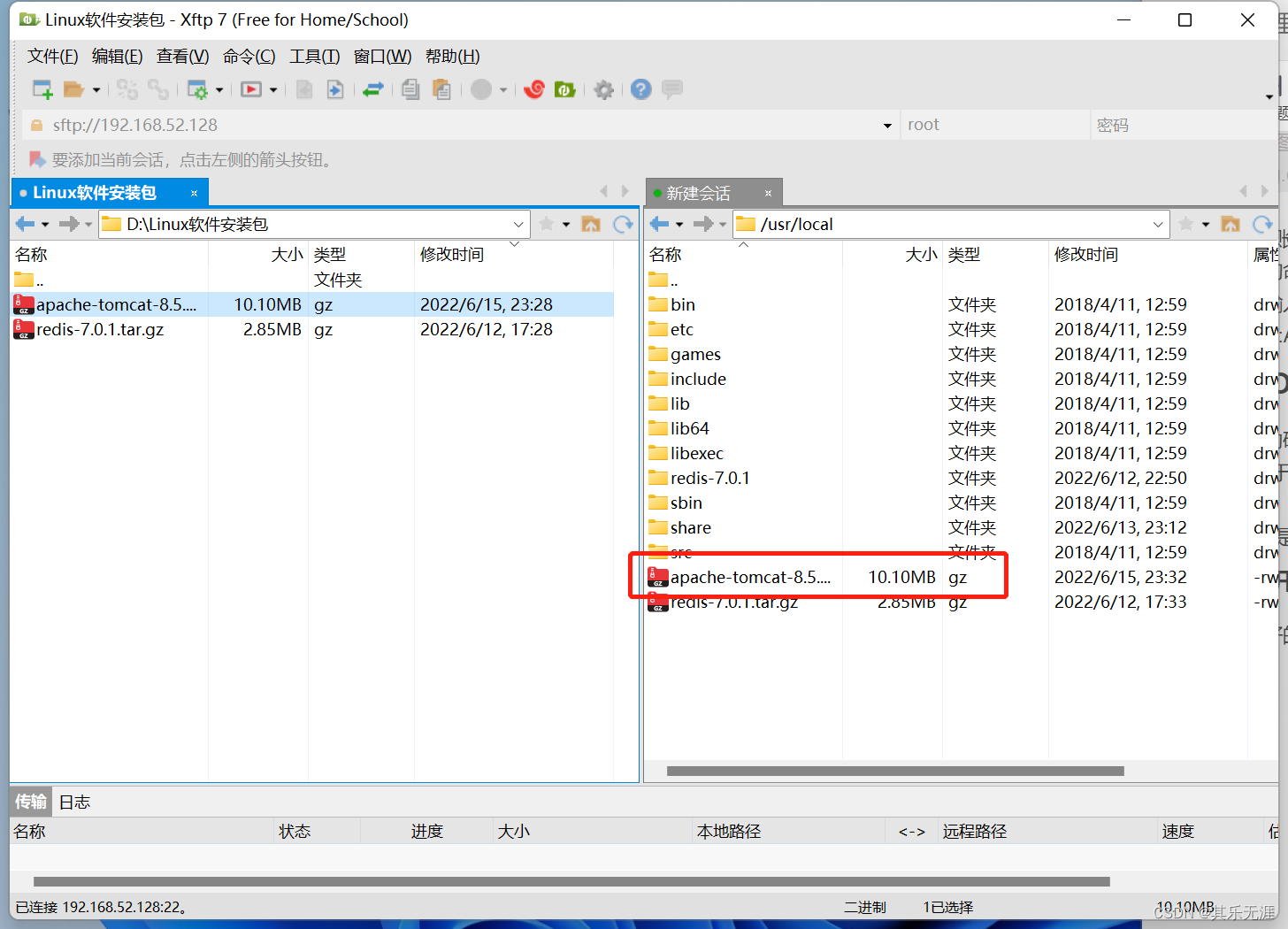Click the local pane bookmark star icon

click(x=547, y=225)
